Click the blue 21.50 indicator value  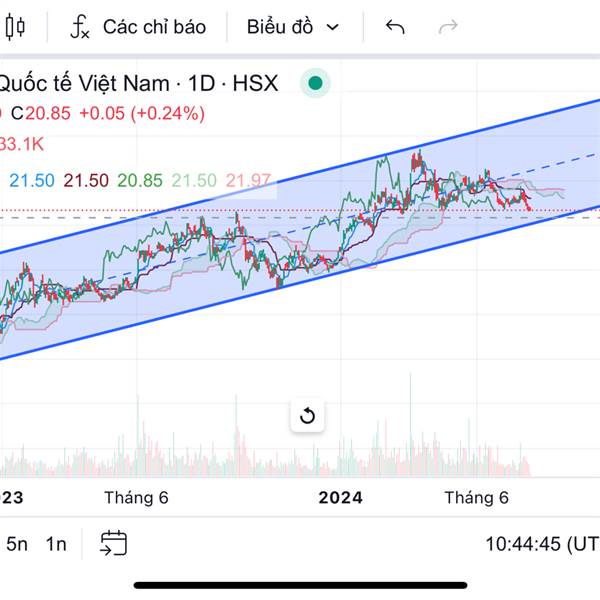click(32, 180)
